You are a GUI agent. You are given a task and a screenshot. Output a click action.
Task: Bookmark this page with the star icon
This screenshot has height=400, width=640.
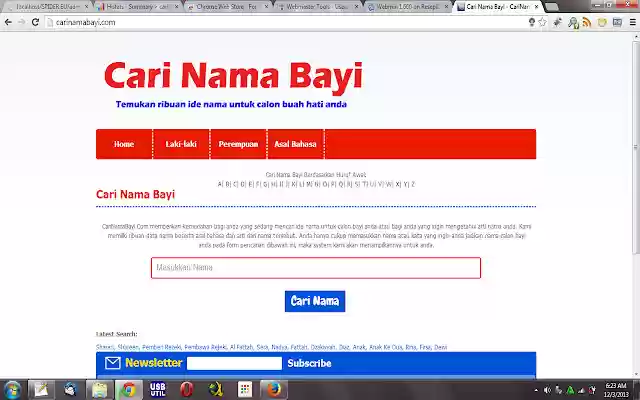pyautogui.click(x=542, y=22)
